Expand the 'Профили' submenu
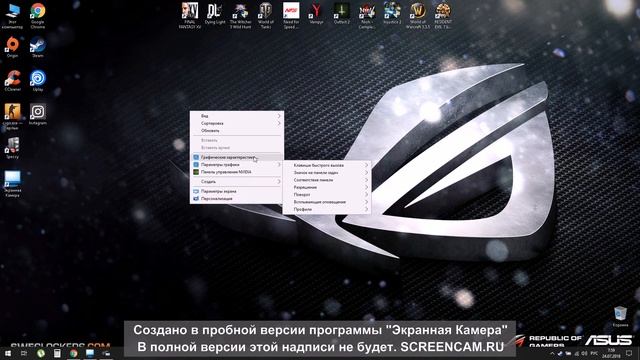Viewport: 640px width, 360px height. pos(327,209)
